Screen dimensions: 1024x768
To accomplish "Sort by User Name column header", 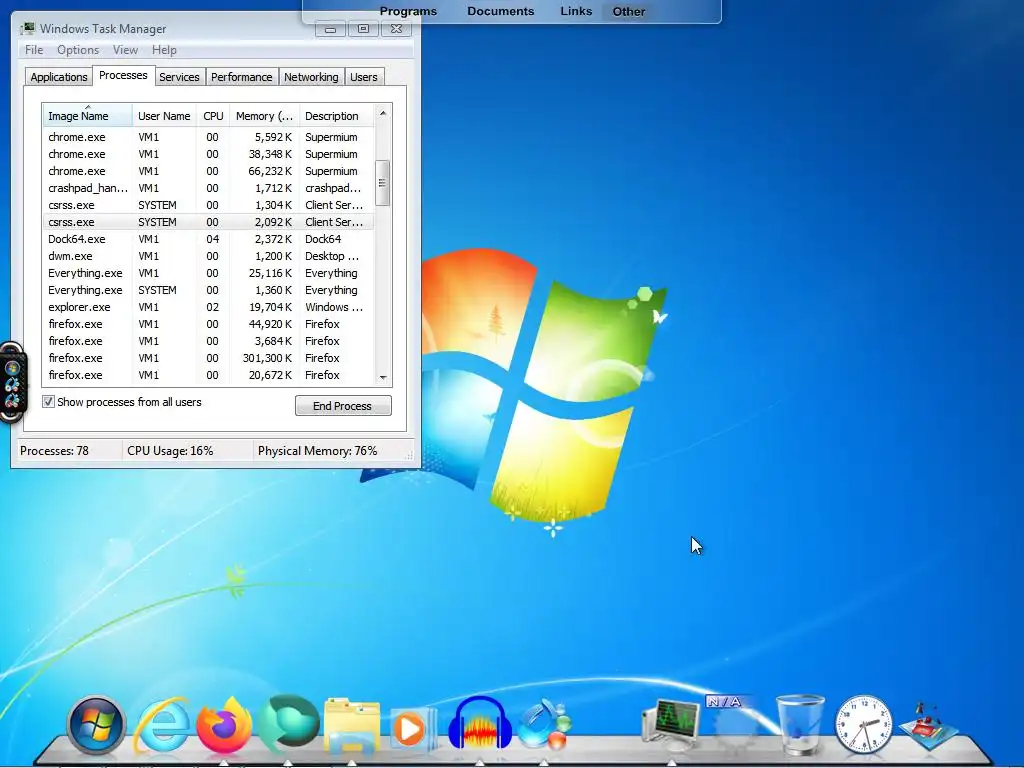I will tap(164, 116).
